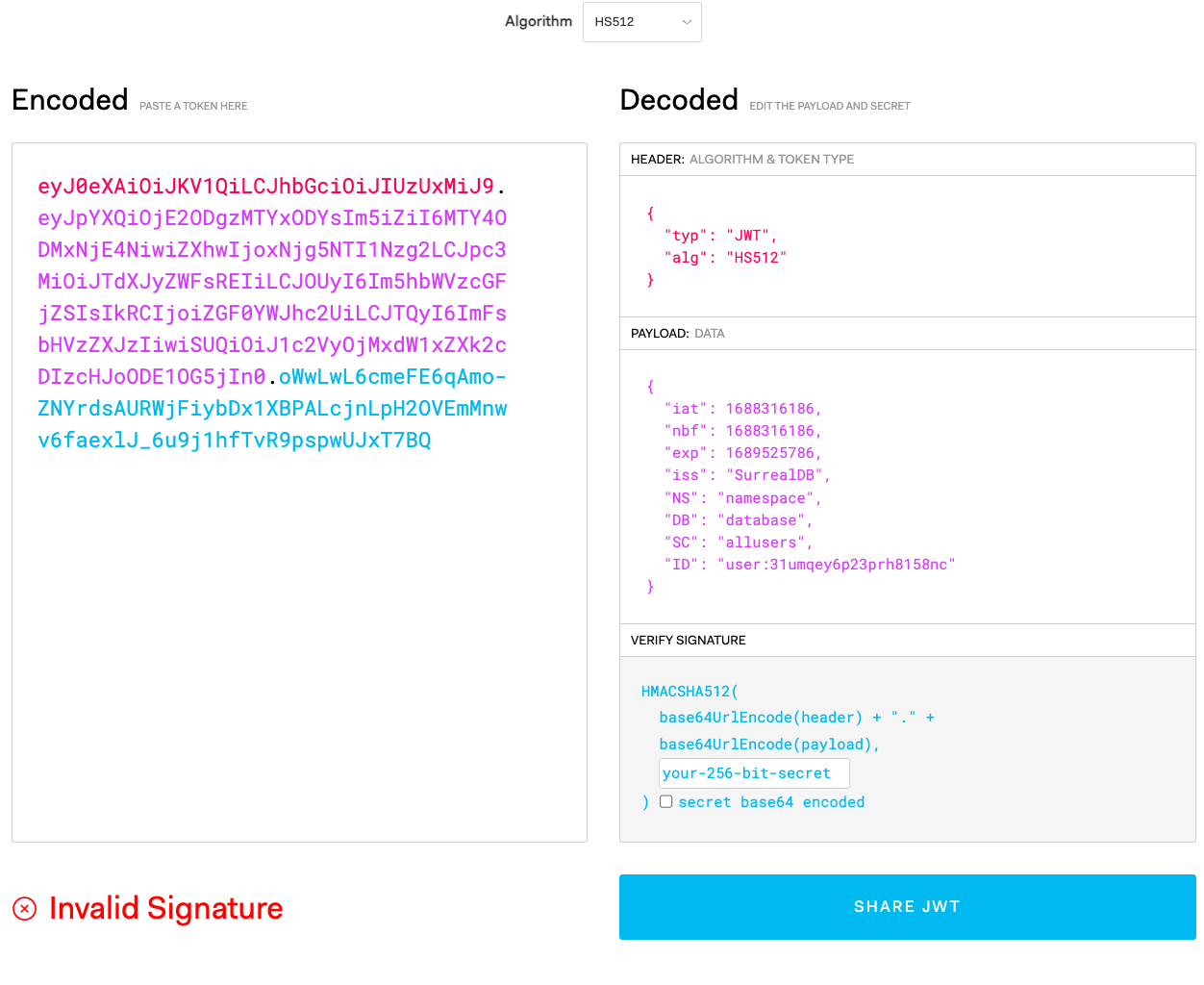This screenshot has width=1204, height=985.
Task: Click the dropdown chevron on the Algorithm selector
Action: pyautogui.click(x=688, y=21)
